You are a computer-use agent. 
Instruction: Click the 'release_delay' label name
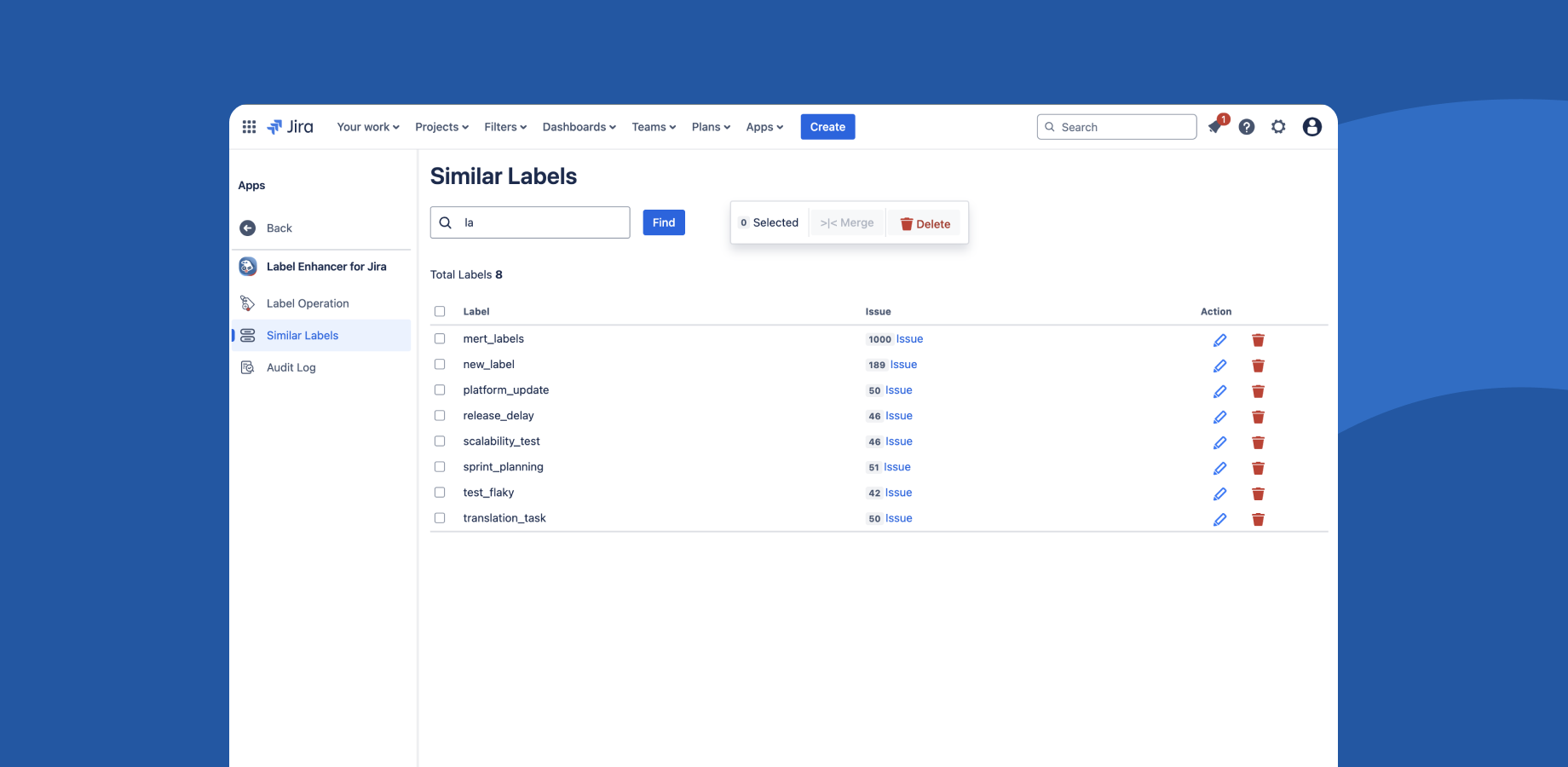499,416
